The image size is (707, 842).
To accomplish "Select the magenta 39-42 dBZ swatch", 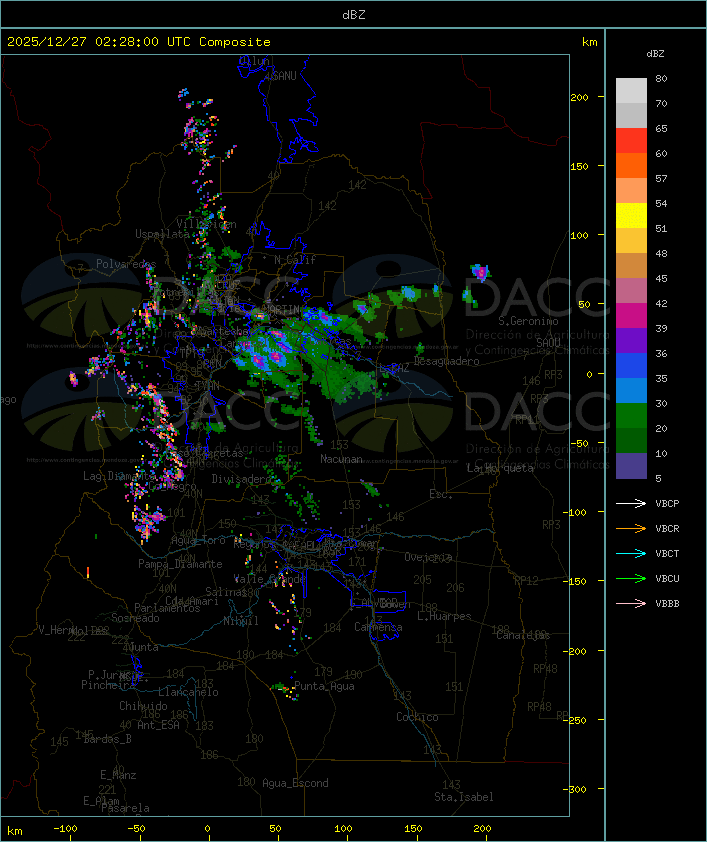I will tap(631, 315).
